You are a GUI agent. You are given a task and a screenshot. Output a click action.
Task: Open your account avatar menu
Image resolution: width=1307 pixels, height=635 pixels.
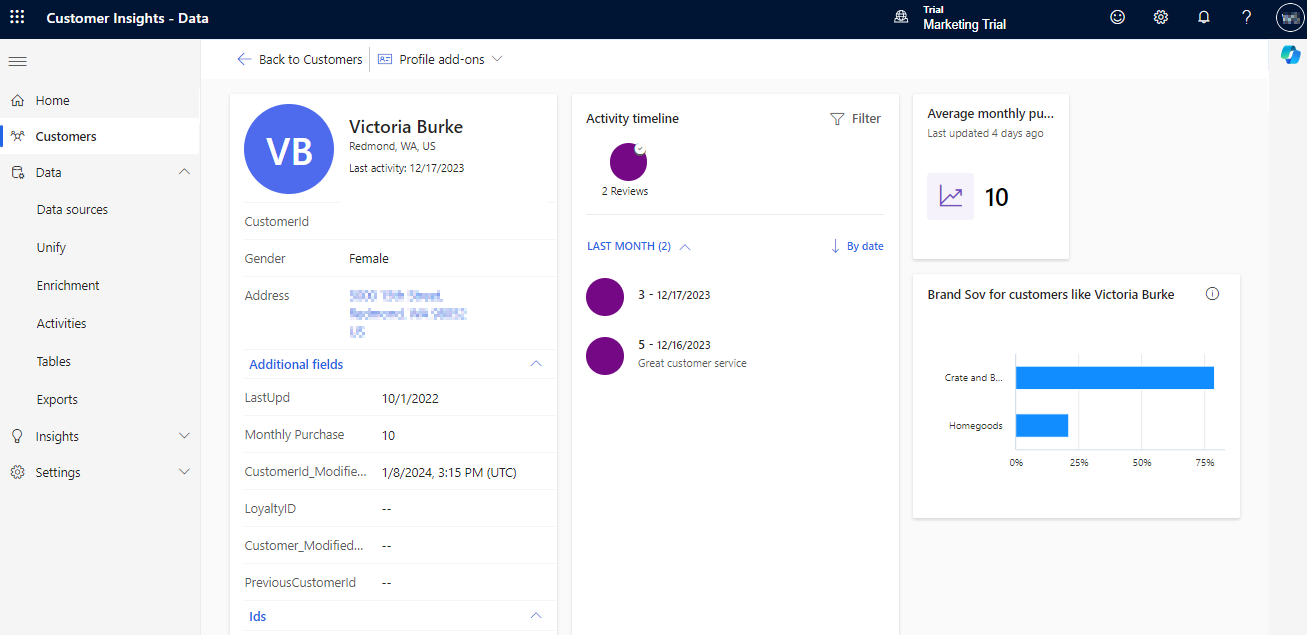1289,17
